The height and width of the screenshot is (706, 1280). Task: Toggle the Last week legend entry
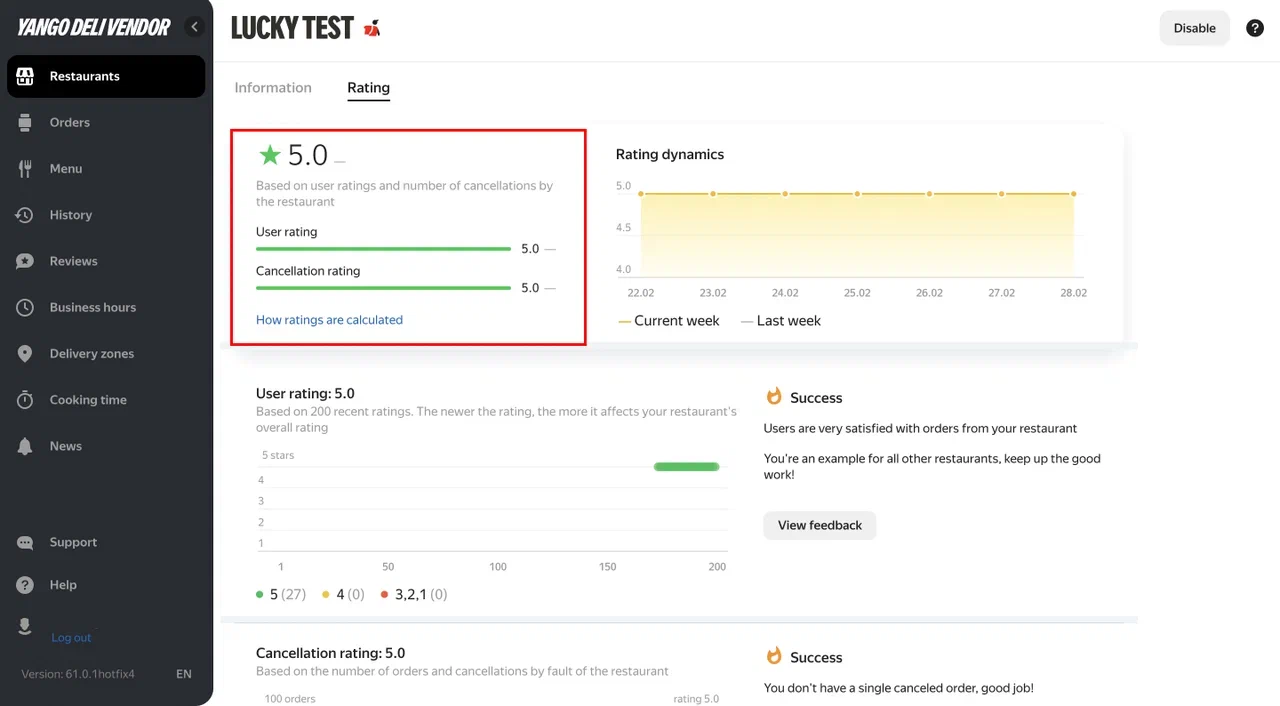point(781,321)
